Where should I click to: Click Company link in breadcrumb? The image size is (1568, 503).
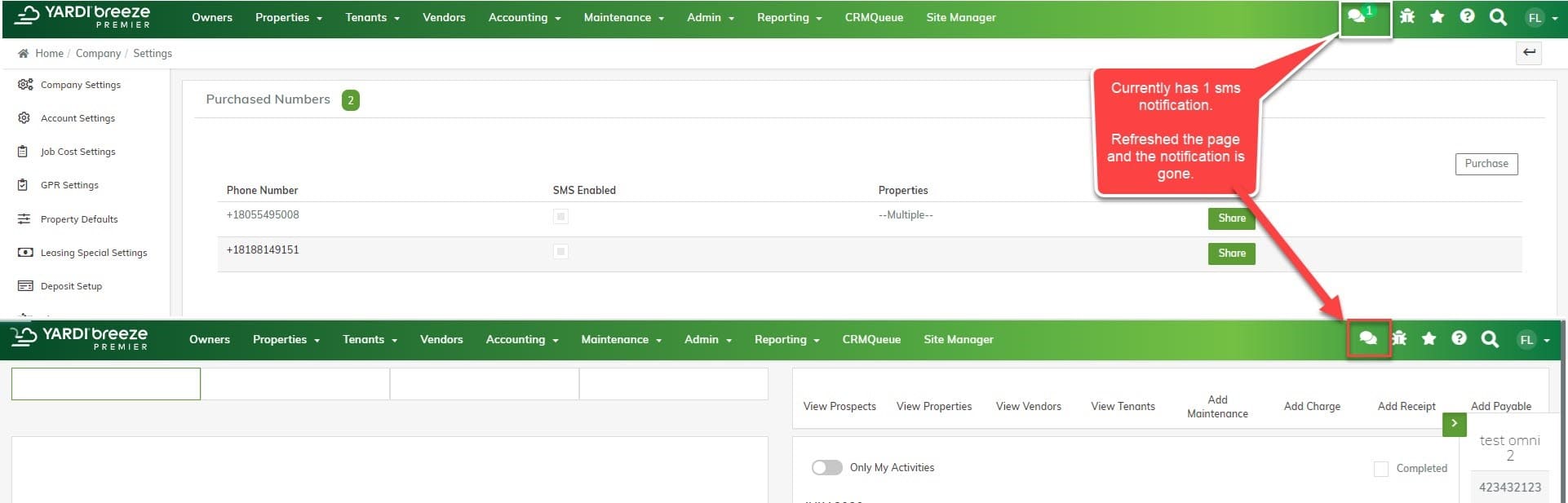(98, 53)
